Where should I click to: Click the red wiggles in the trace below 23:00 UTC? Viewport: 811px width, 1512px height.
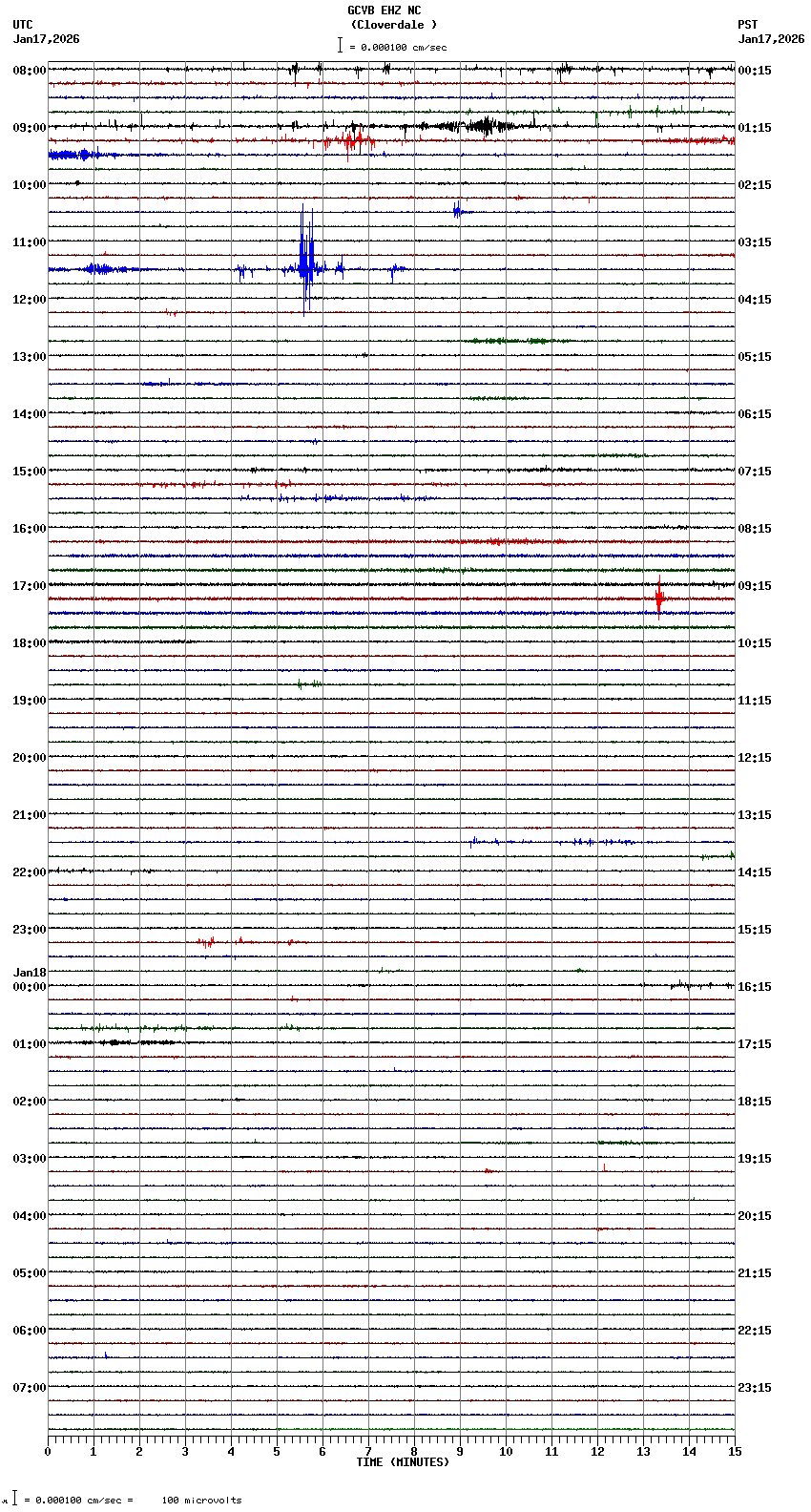coord(207,942)
